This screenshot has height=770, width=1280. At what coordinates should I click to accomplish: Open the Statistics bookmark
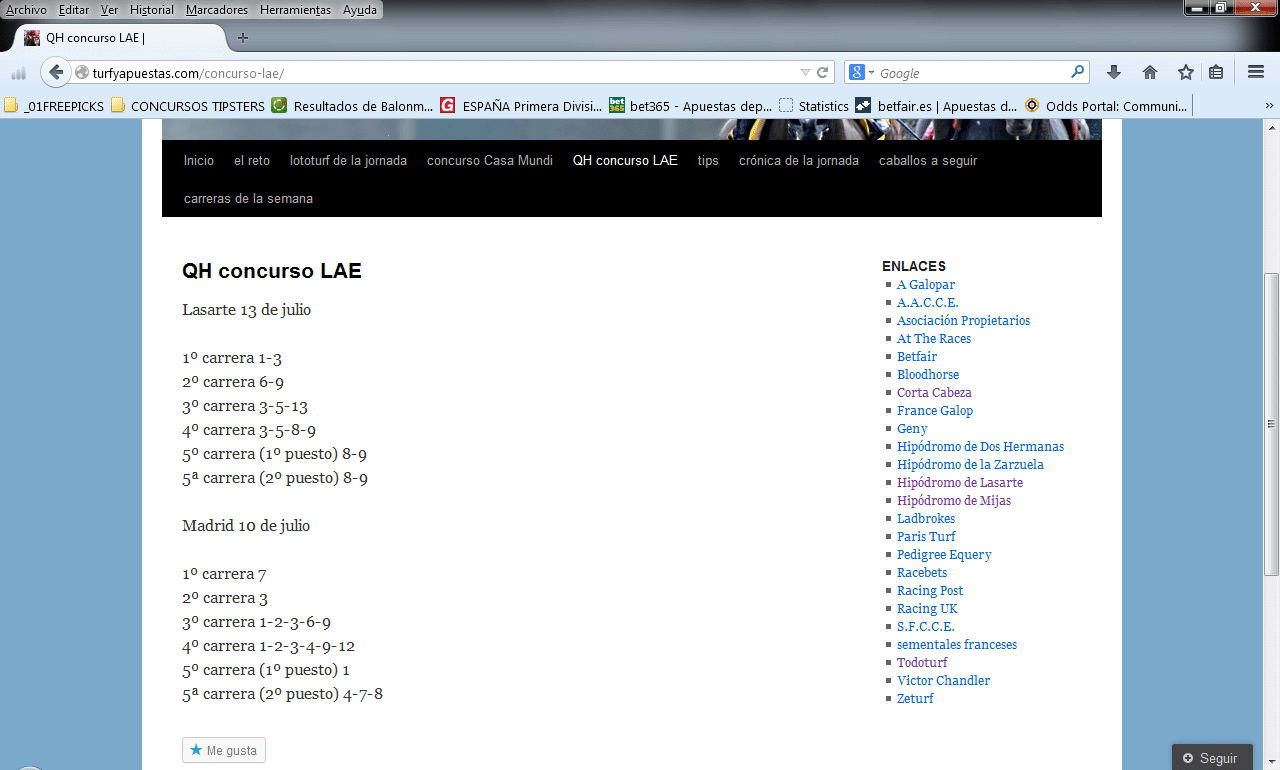tap(813, 106)
